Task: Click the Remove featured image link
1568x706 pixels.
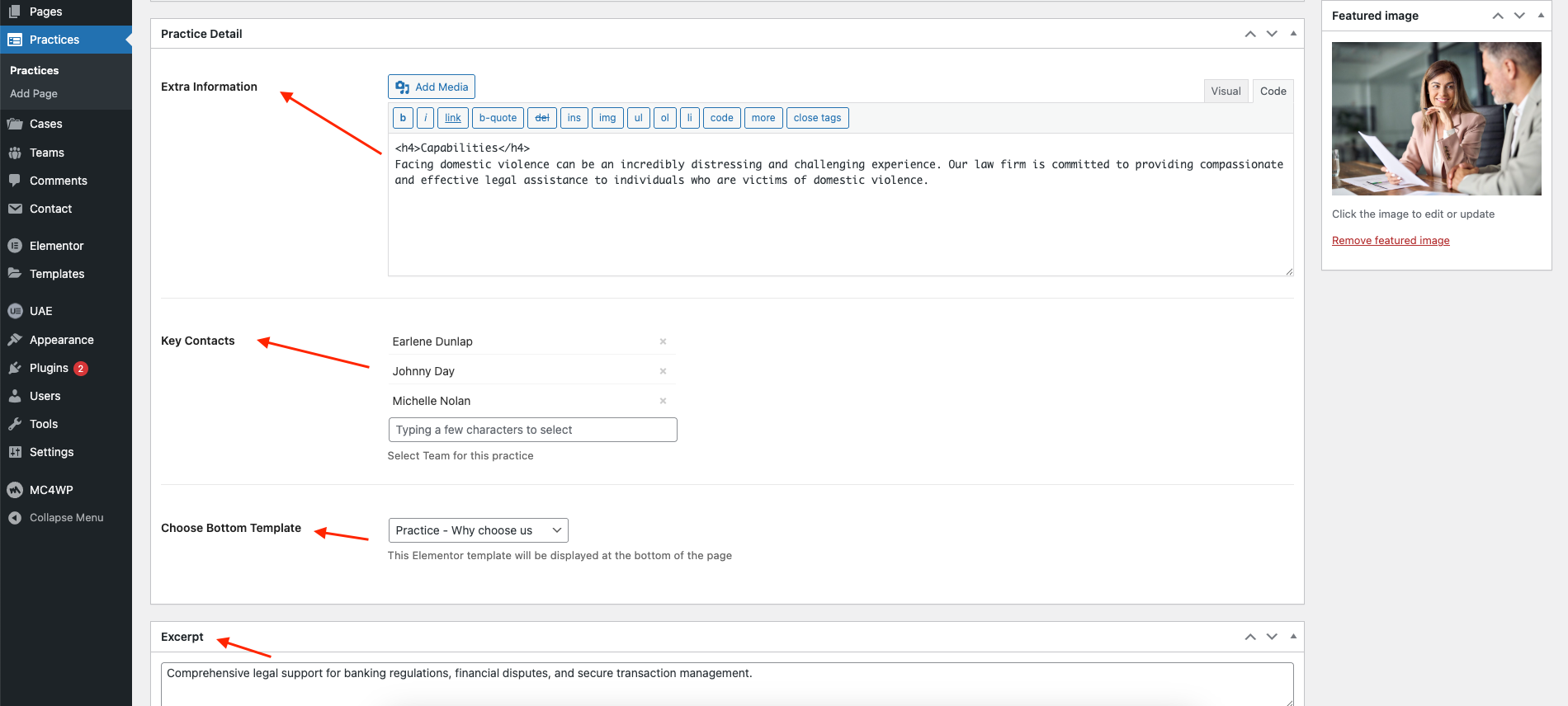Action: point(1391,241)
